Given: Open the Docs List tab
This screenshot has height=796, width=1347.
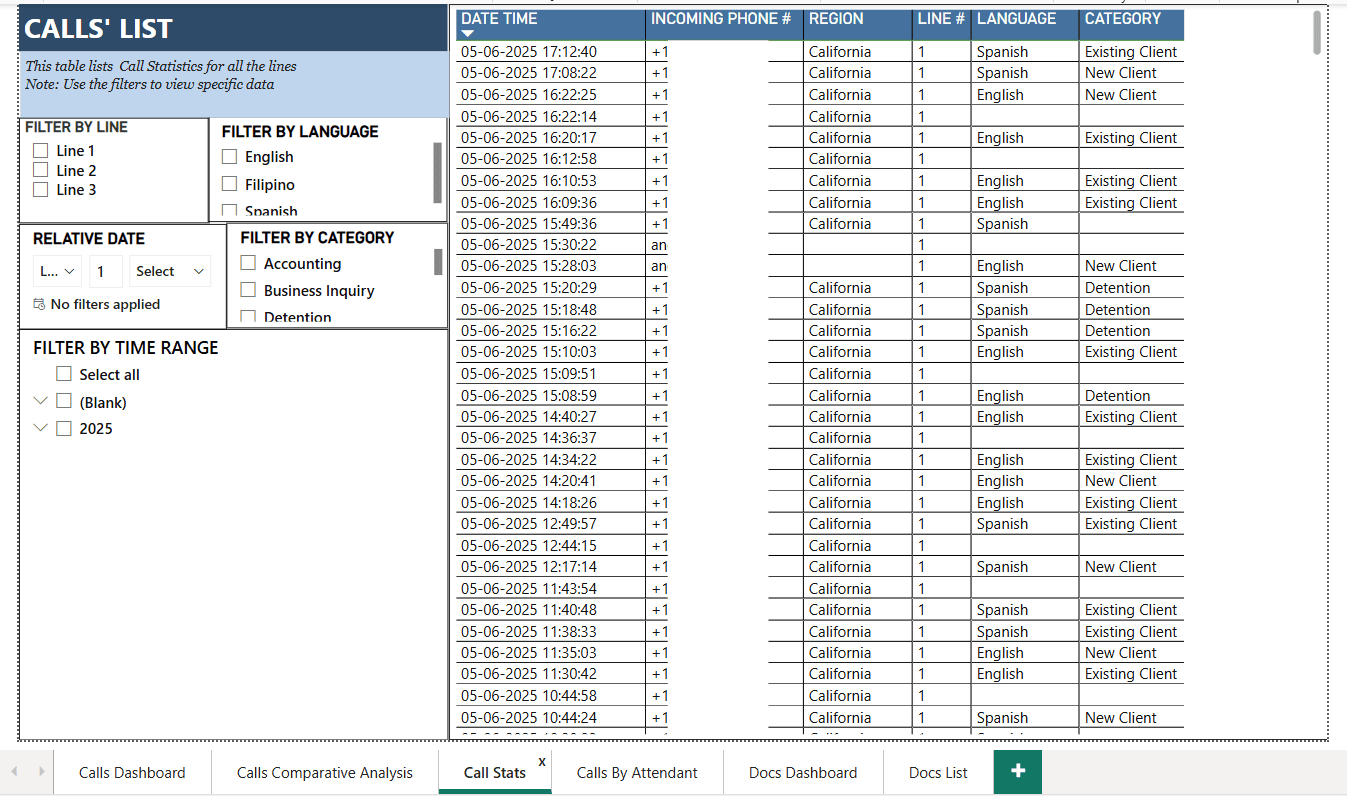Looking at the screenshot, I should click(938, 772).
